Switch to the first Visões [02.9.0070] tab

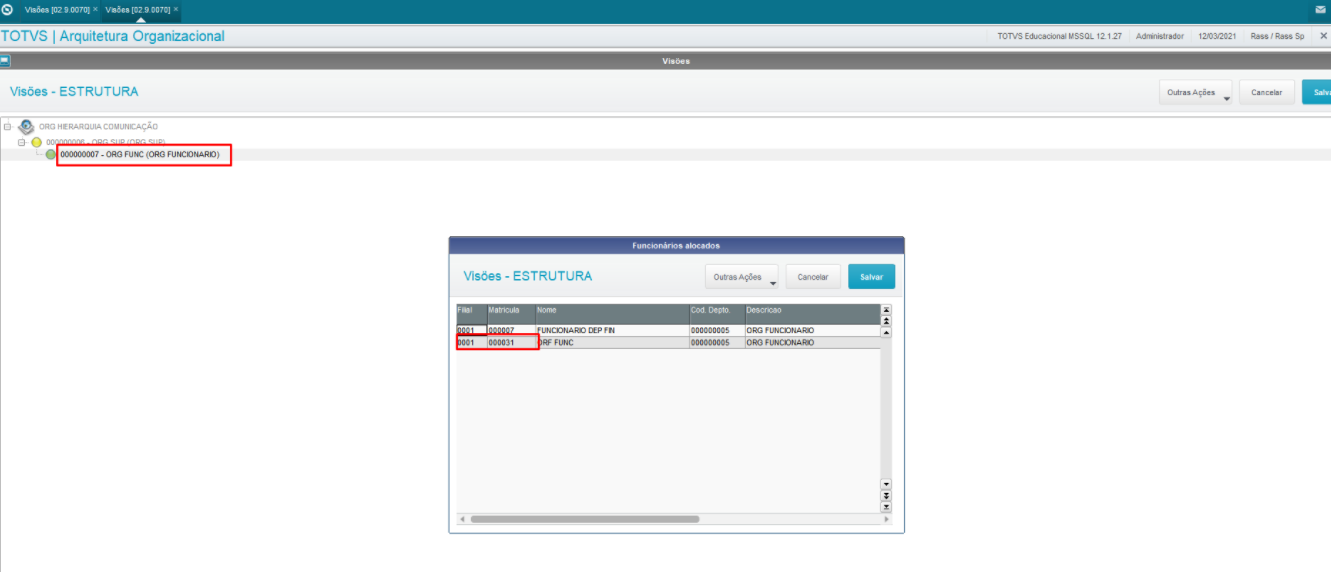[56, 9]
